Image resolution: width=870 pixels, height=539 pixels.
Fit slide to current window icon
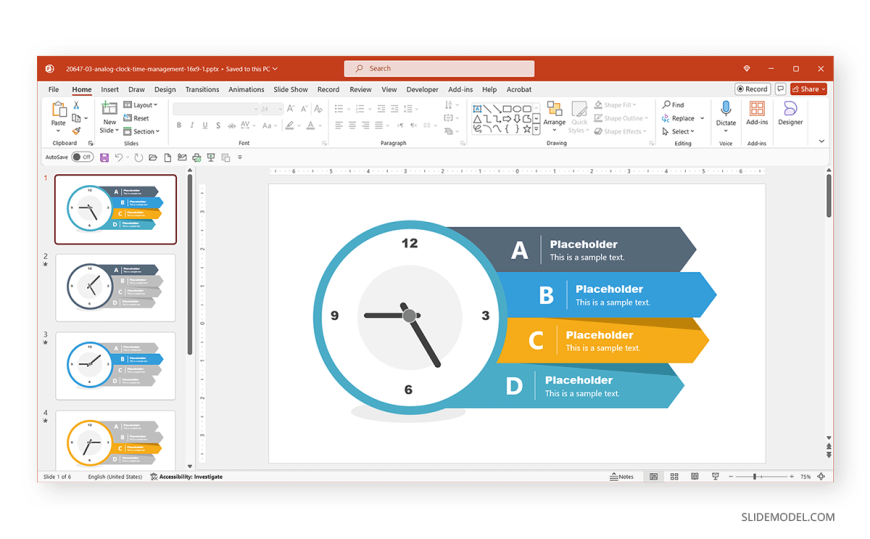821,477
